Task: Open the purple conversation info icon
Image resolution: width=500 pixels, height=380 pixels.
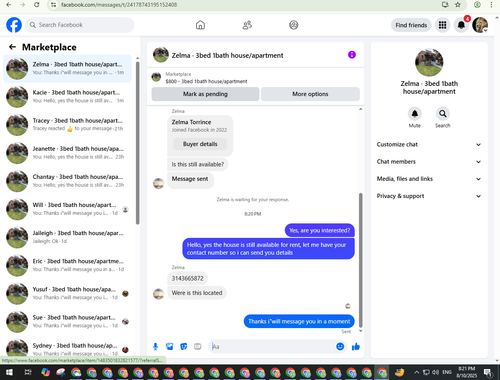Action: coord(352,55)
